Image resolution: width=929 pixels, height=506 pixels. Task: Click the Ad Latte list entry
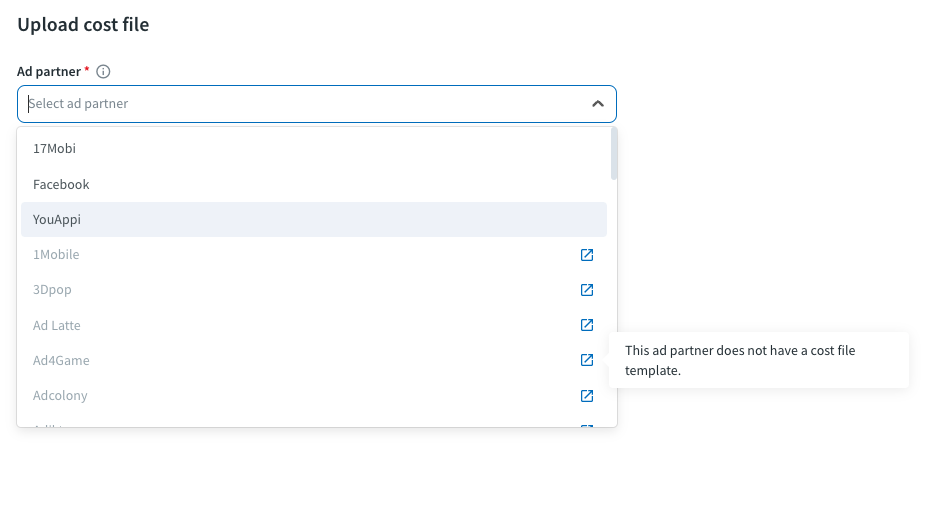tap(314, 325)
